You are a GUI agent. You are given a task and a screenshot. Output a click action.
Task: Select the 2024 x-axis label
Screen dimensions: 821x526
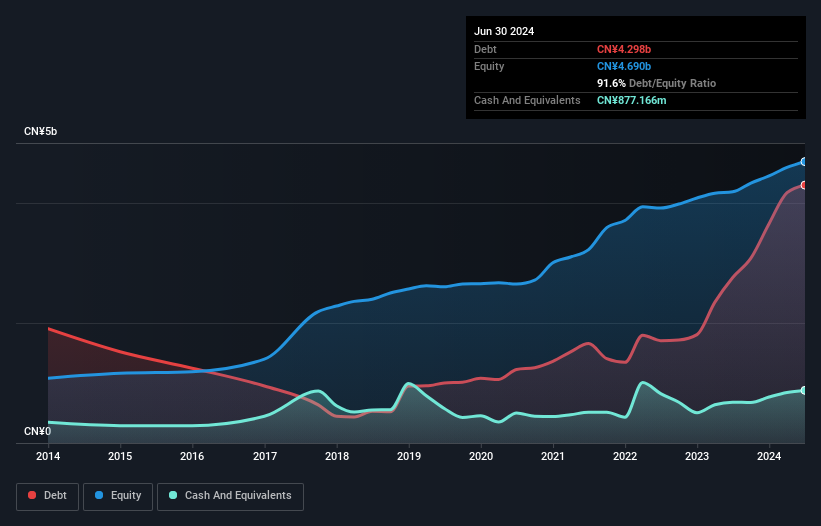tap(769, 456)
